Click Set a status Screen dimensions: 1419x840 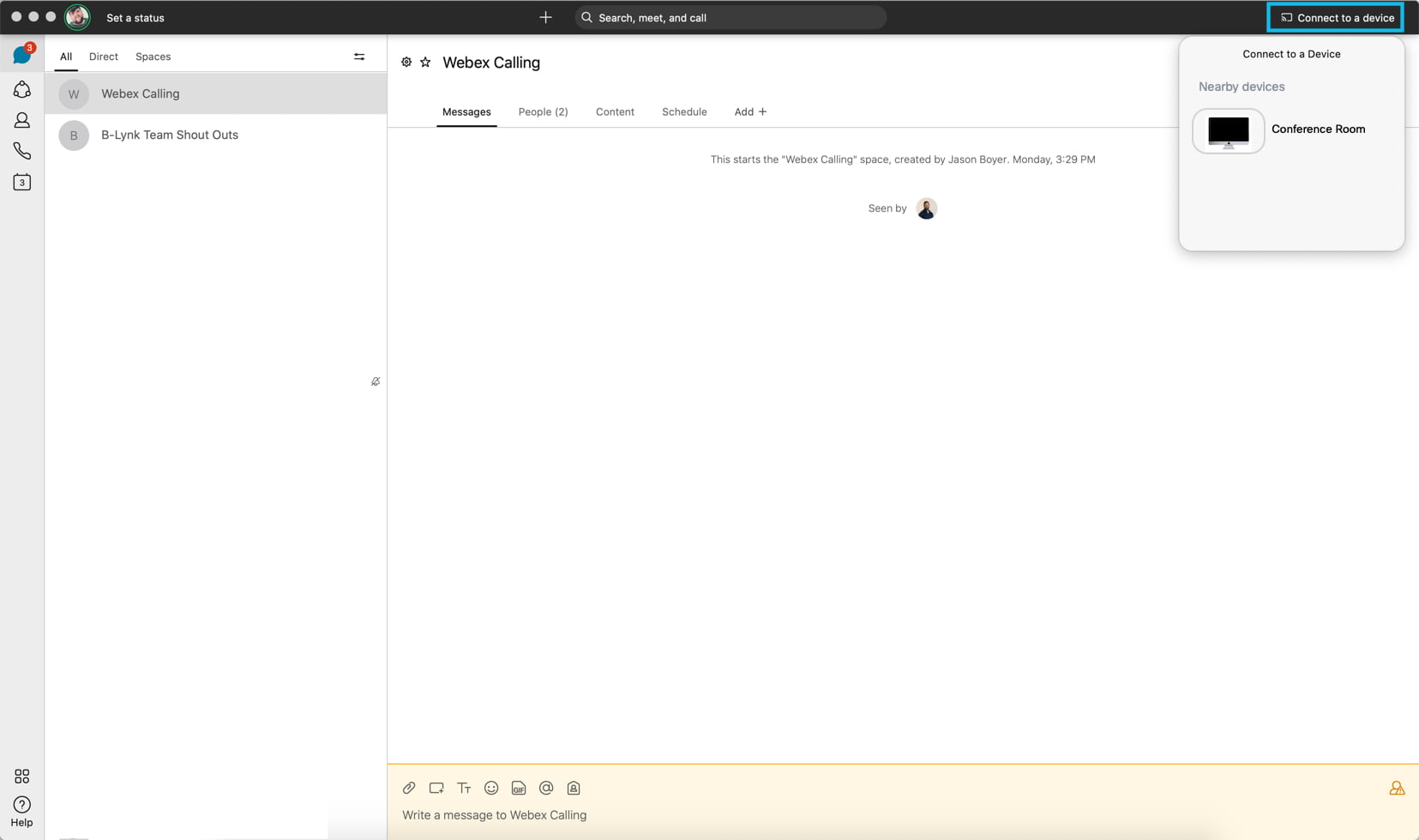(135, 17)
